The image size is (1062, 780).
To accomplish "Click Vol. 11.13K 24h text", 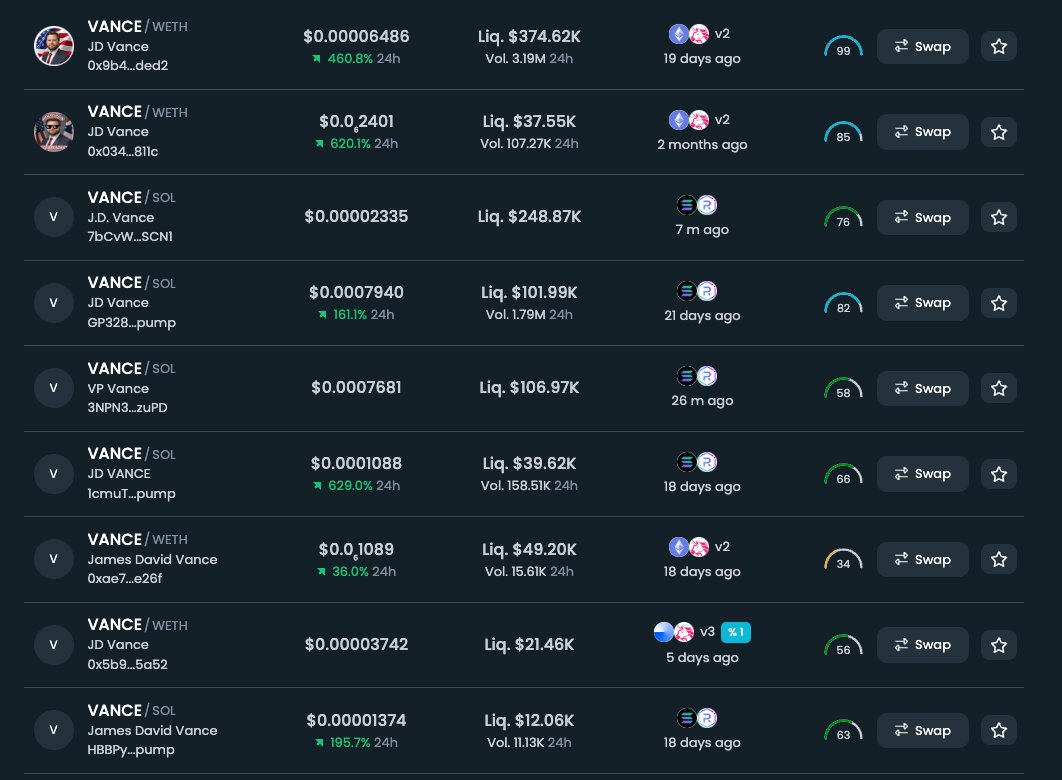I will pos(529,743).
